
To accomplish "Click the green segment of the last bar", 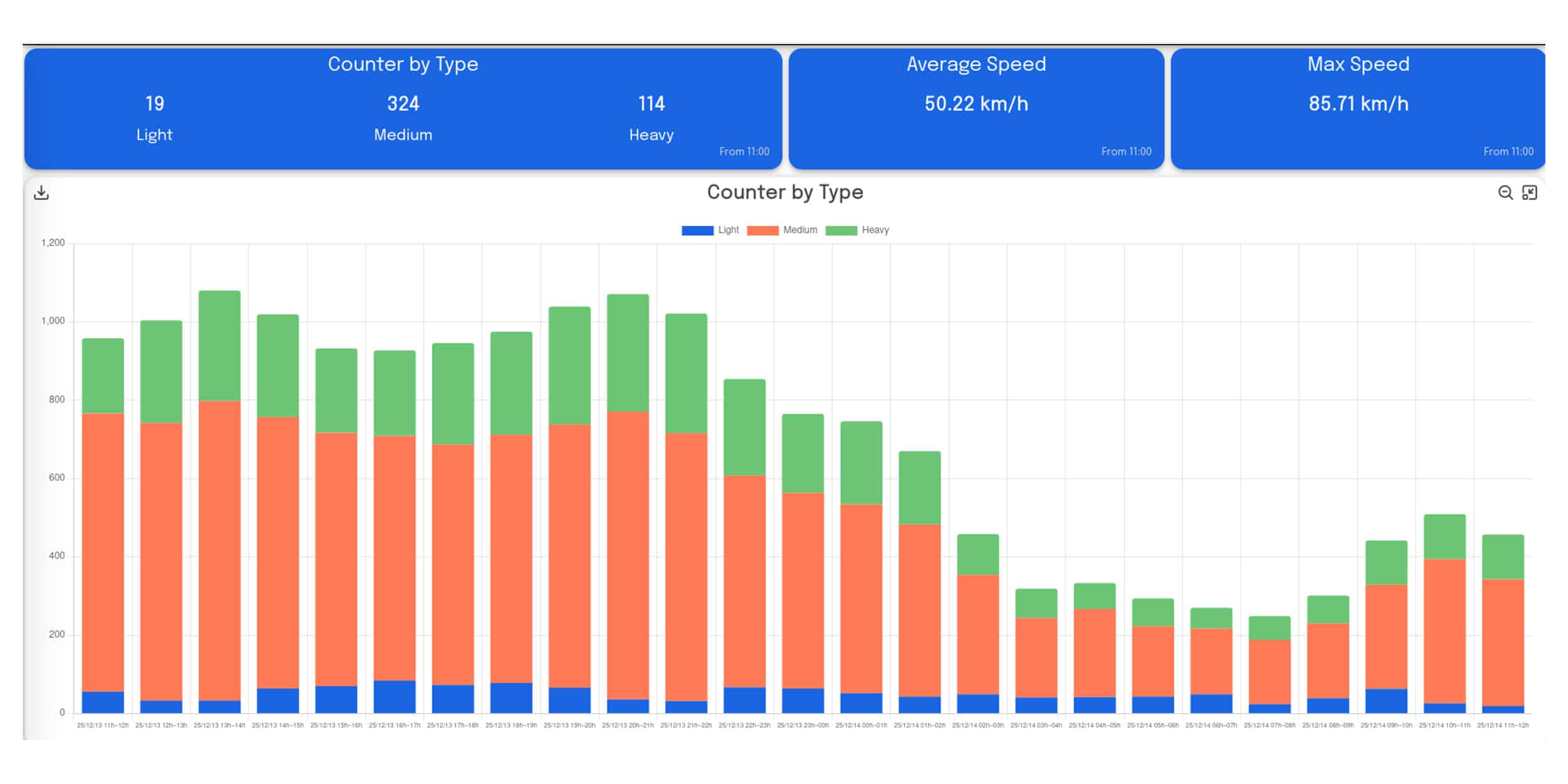I will [1503, 556].
